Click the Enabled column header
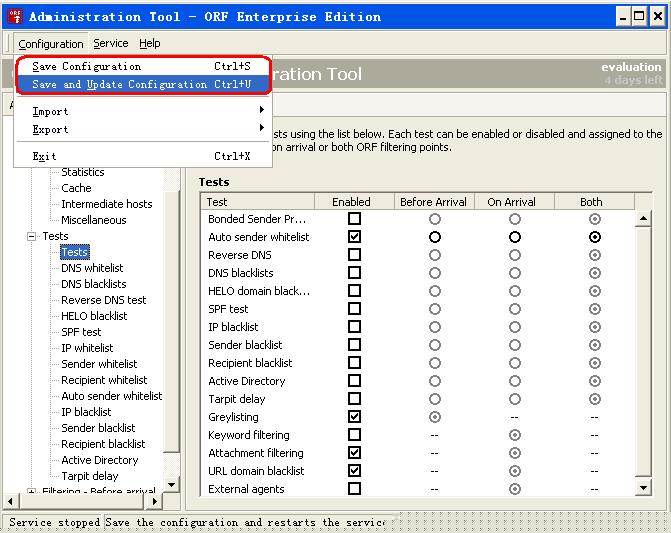The height and width of the screenshot is (533, 671). click(351, 202)
